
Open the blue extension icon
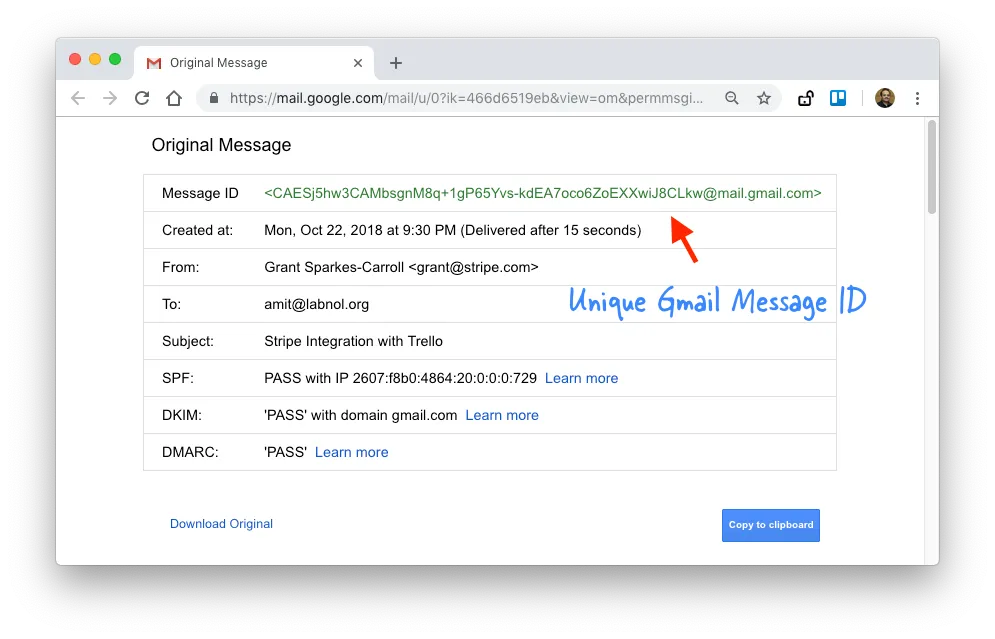coord(838,98)
